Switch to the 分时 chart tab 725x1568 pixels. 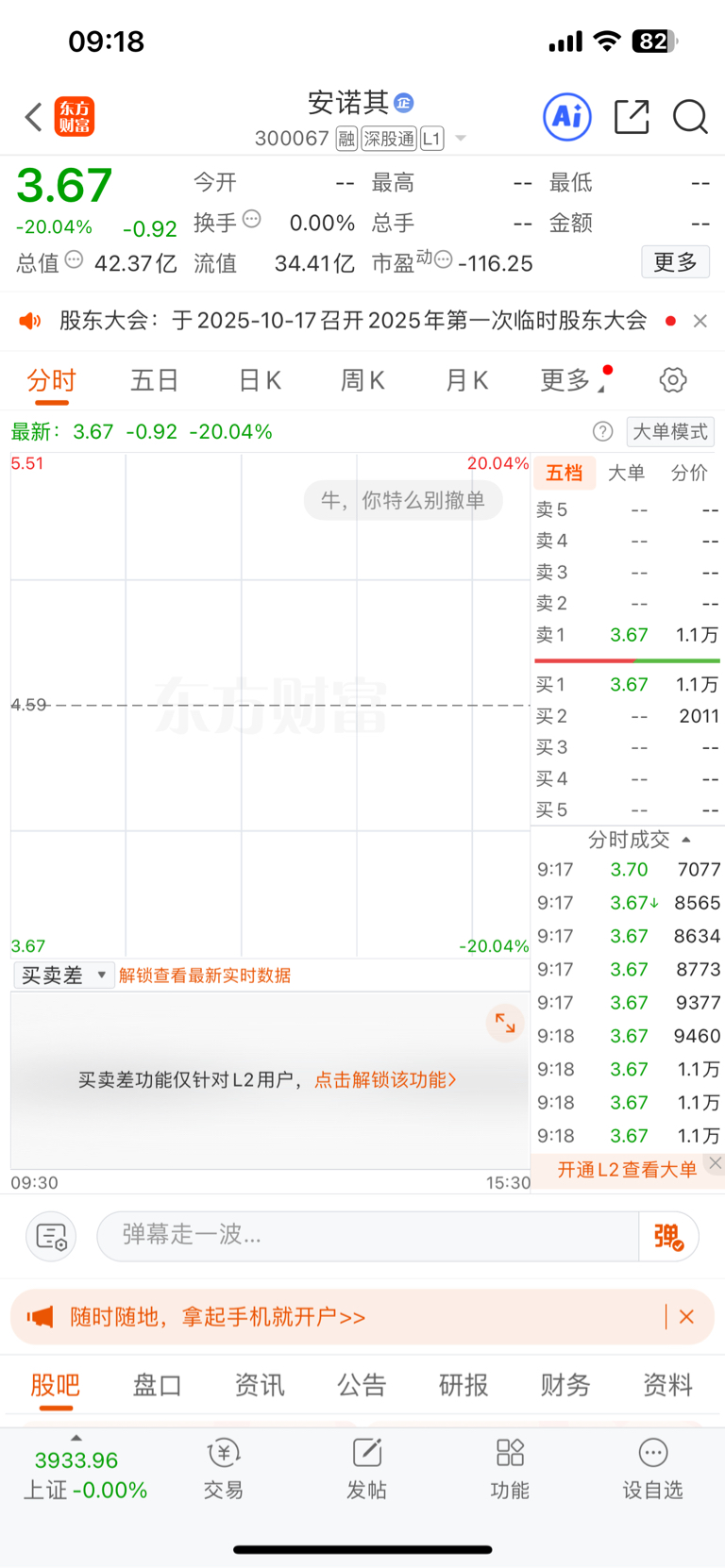[51, 380]
